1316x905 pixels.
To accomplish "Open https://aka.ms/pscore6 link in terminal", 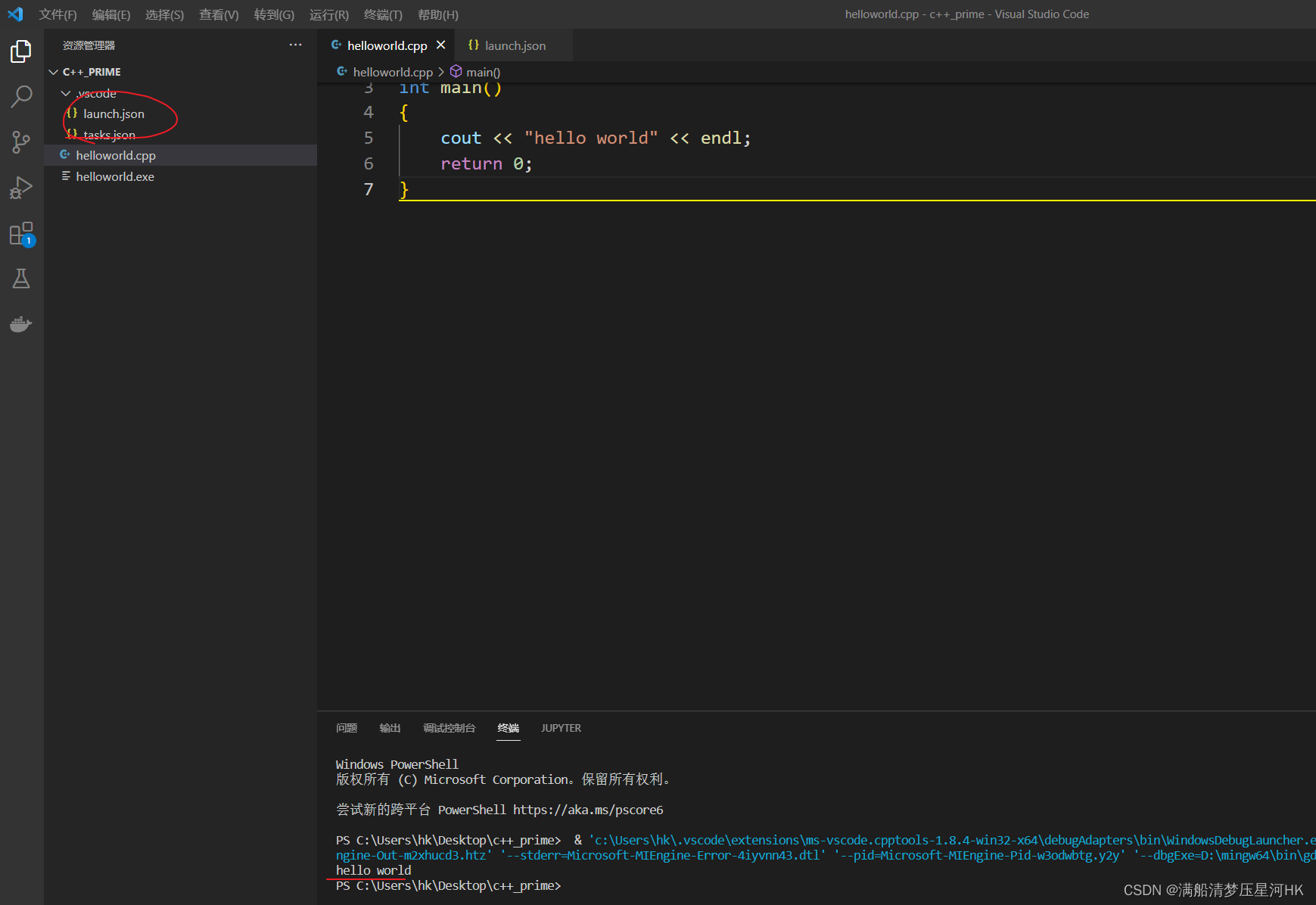I will point(588,810).
